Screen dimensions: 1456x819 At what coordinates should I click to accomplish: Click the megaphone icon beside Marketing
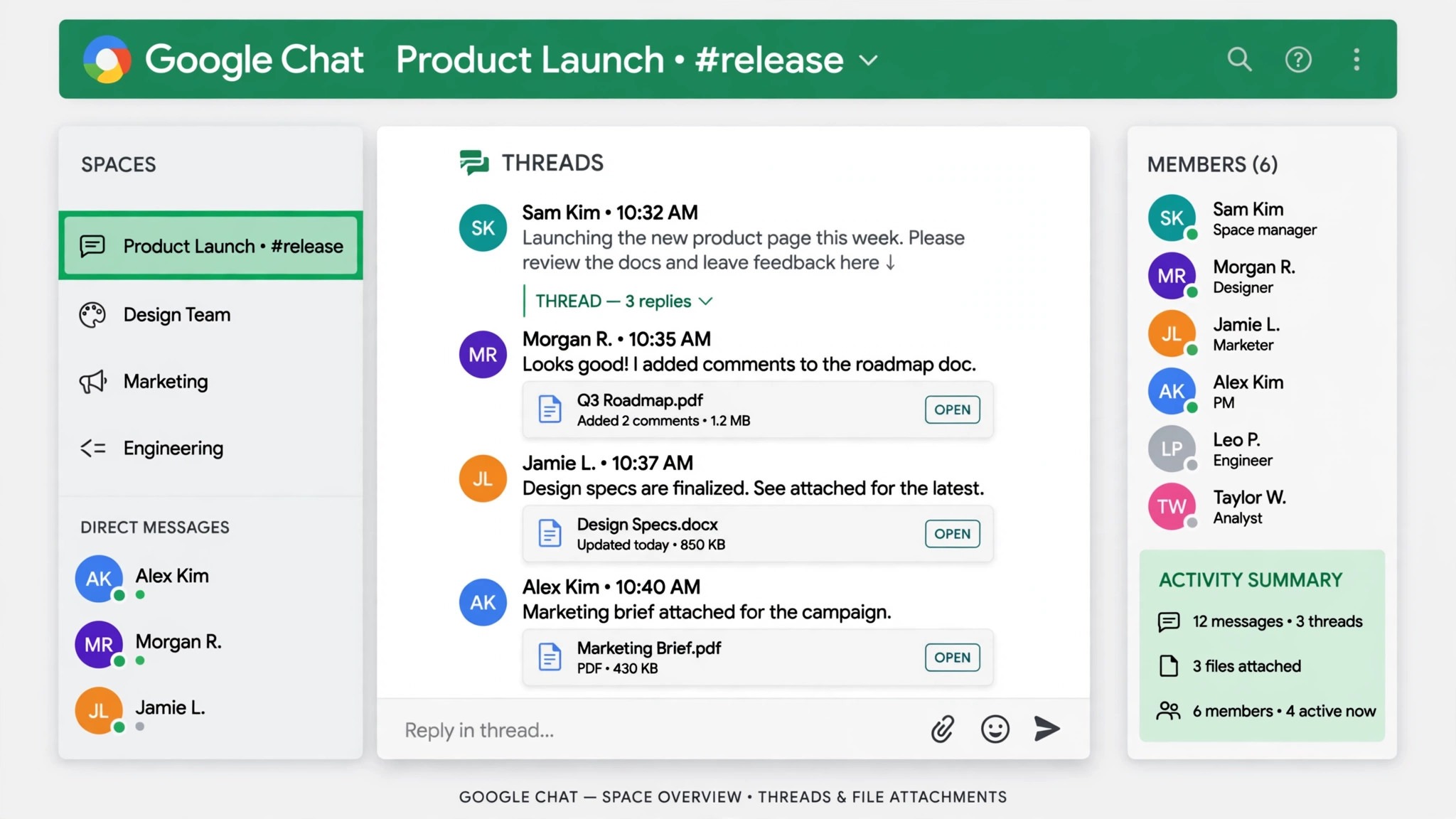tap(92, 382)
